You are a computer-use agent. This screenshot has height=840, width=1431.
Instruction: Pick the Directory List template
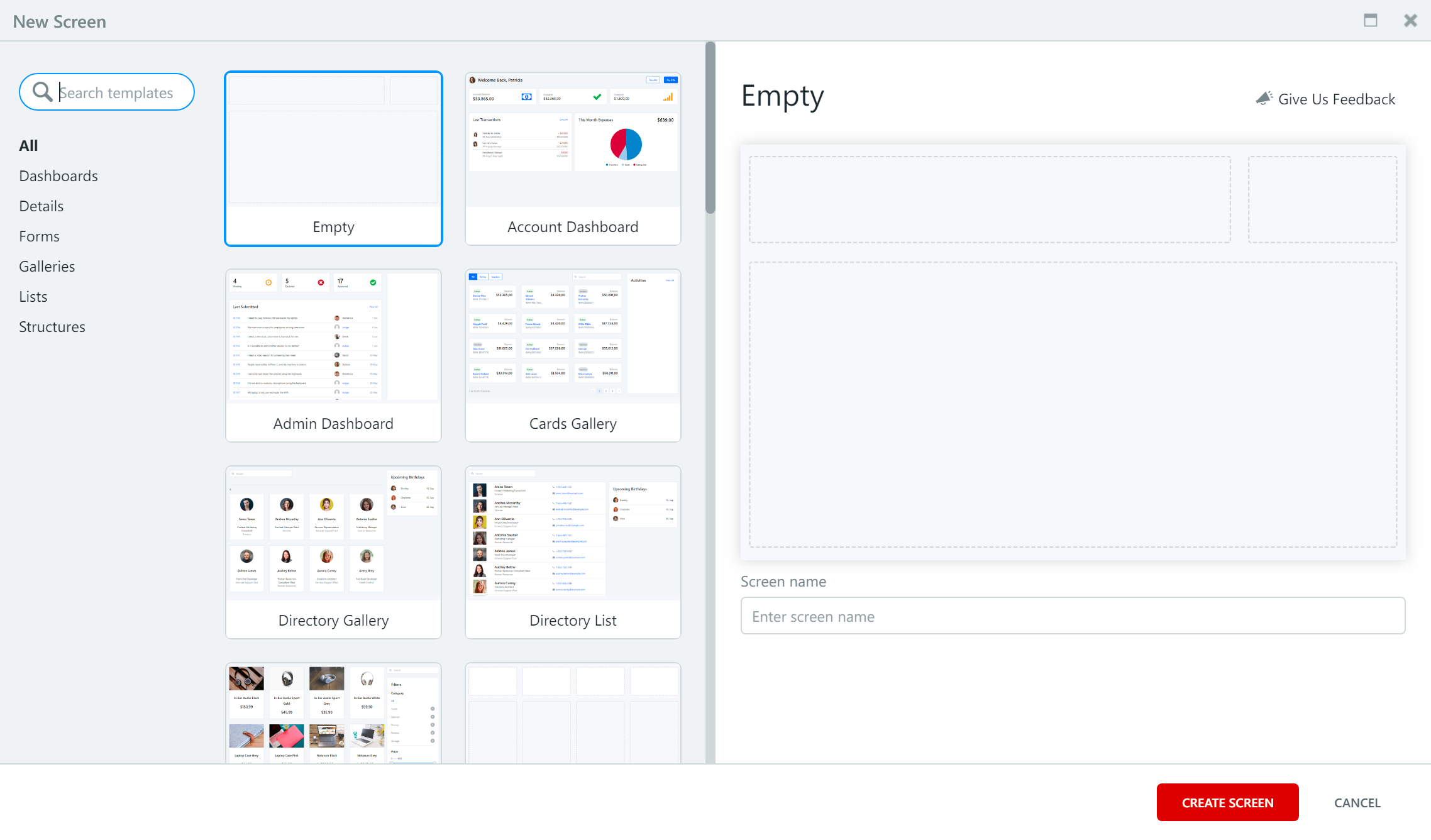pyautogui.click(x=573, y=552)
